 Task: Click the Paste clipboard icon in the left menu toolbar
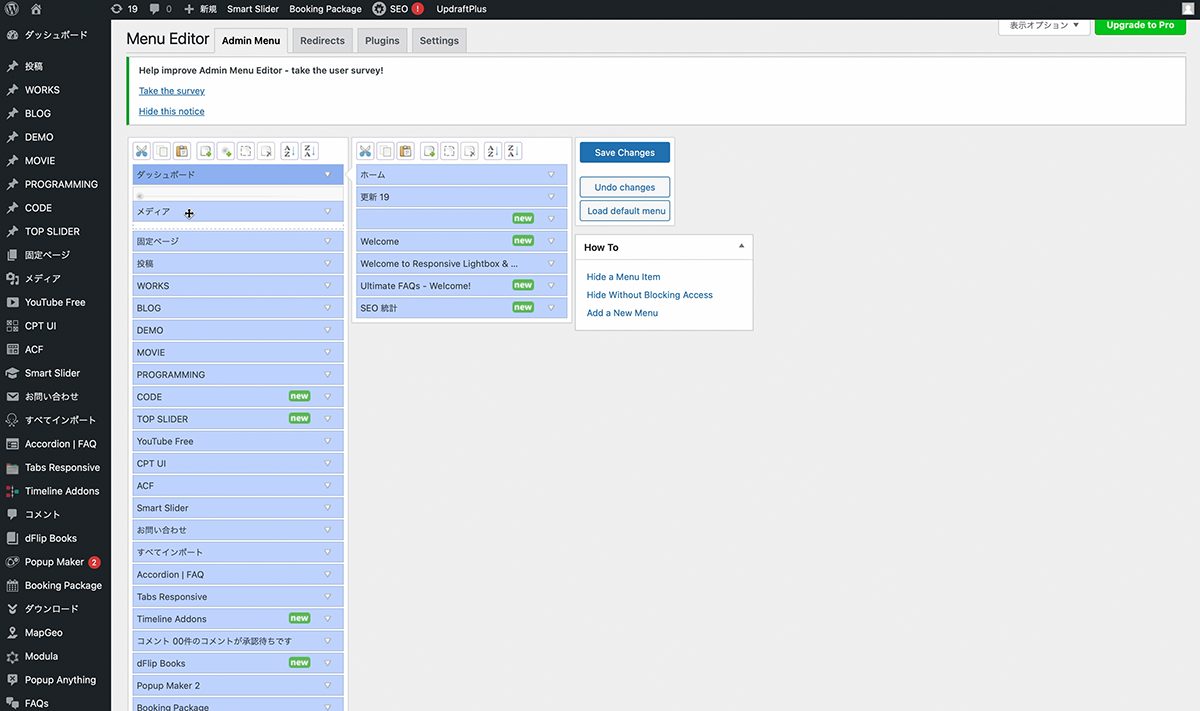(182, 152)
